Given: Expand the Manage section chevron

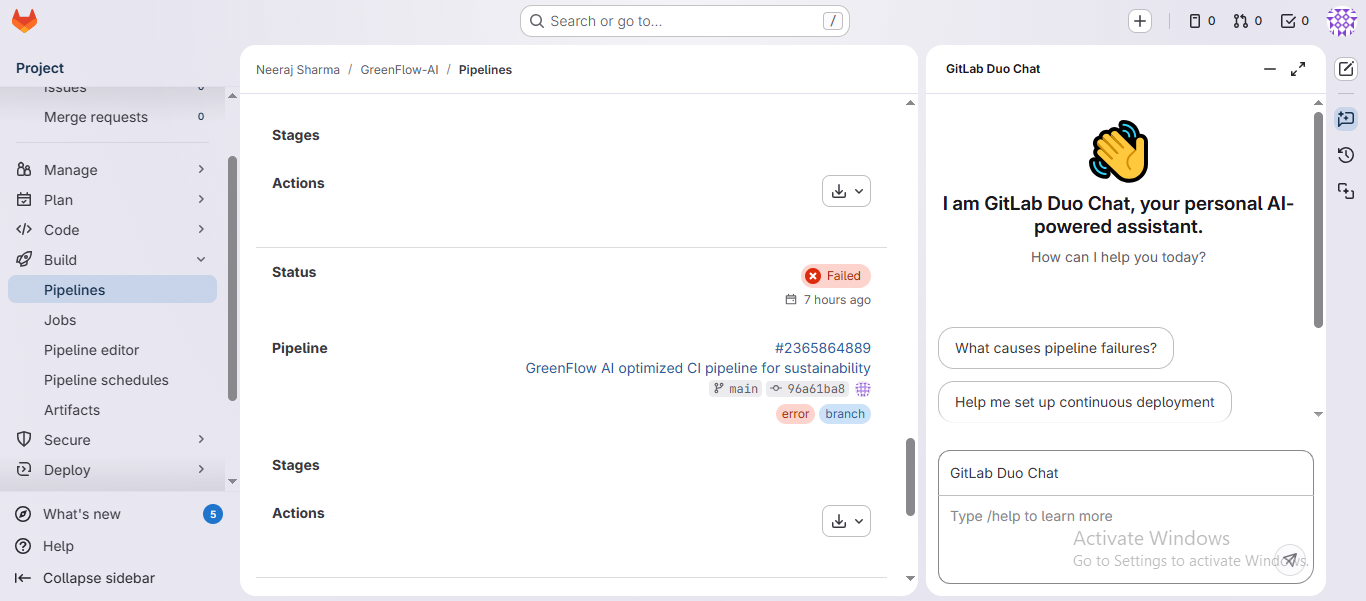Looking at the screenshot, I should pyautogui.click(x=201, y=170).
